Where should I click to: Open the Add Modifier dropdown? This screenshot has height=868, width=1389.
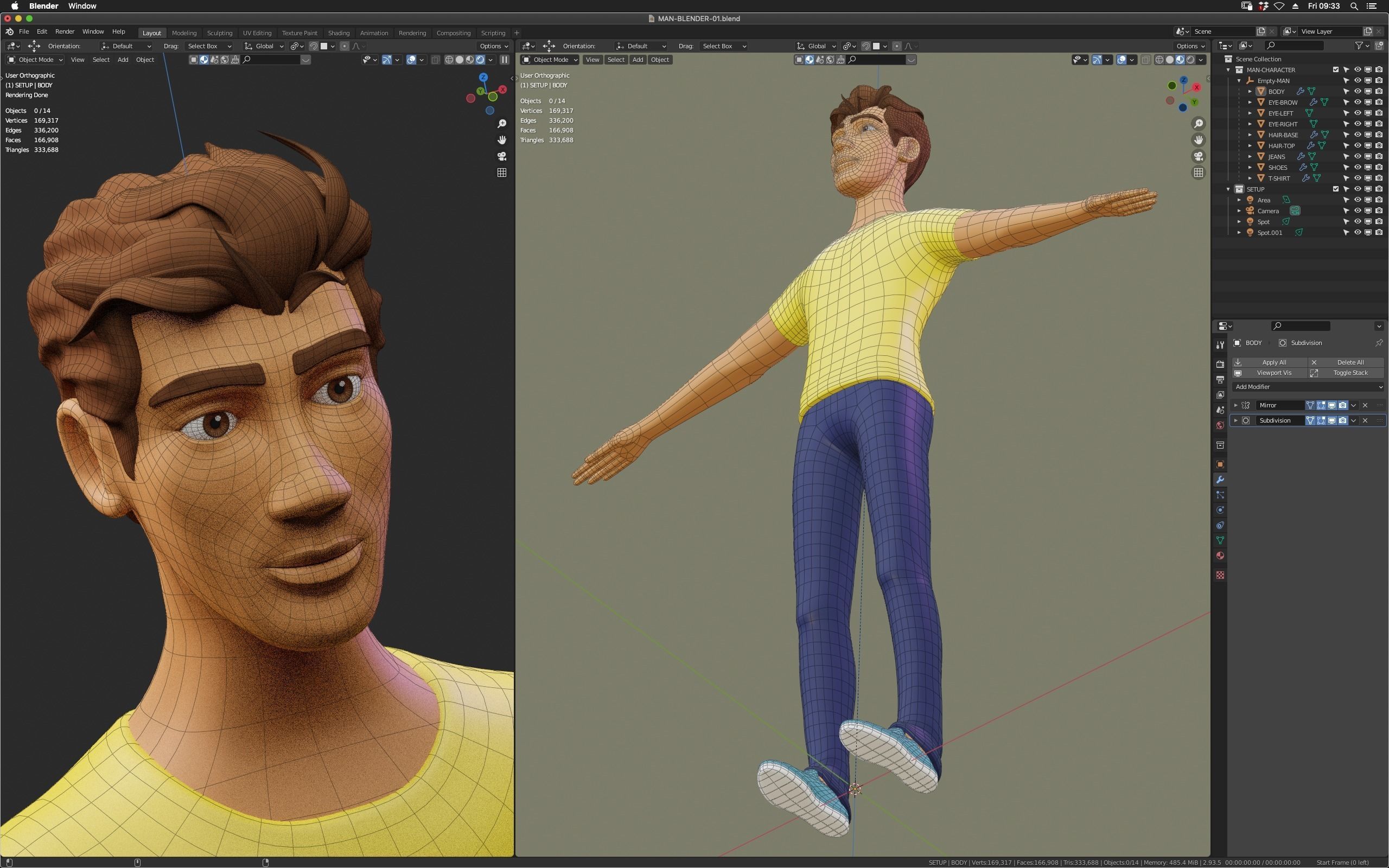1308,387
